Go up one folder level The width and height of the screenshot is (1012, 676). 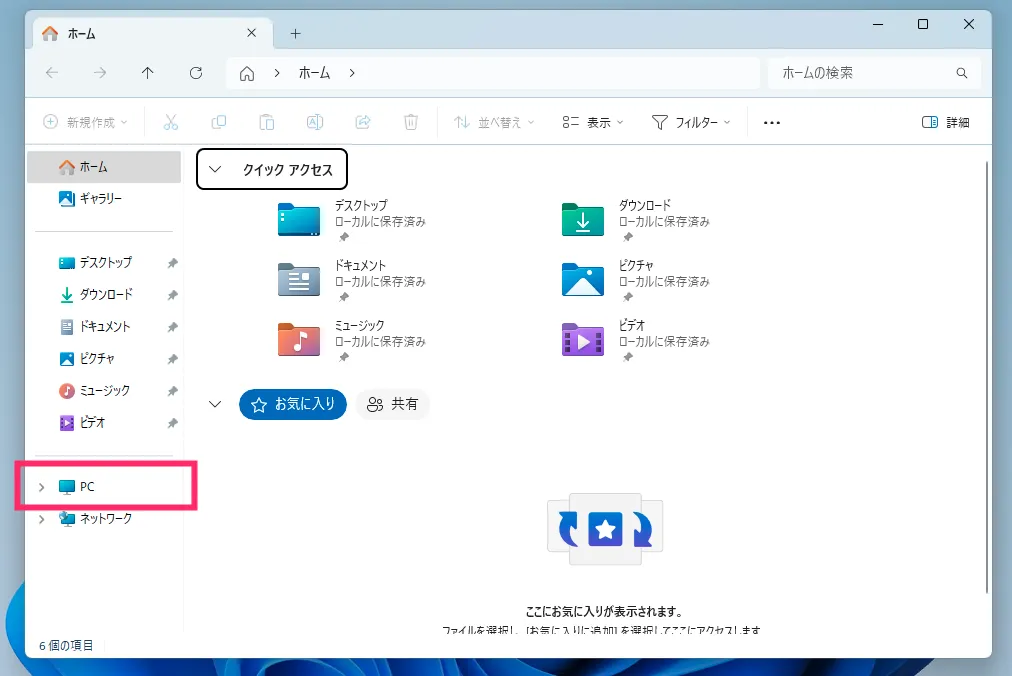148,73
